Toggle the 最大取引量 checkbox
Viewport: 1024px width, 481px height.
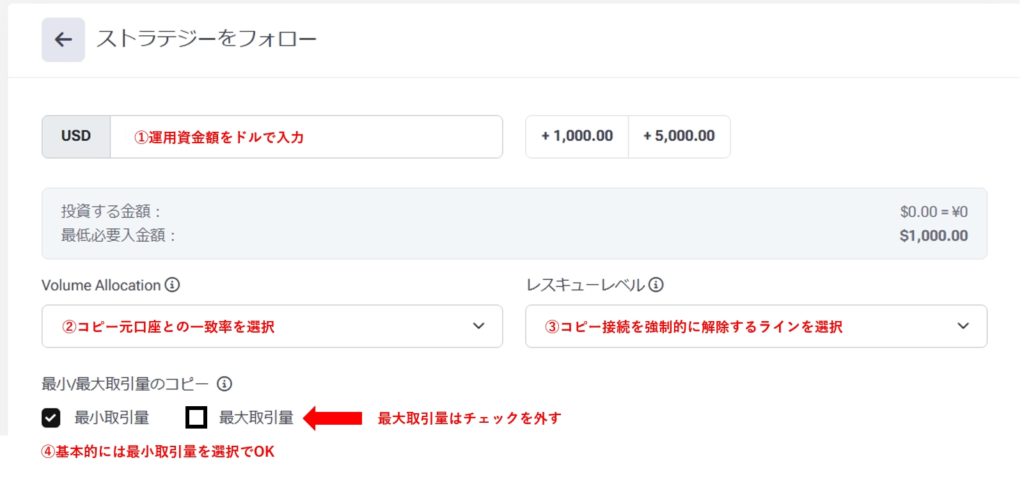[197, 418]
